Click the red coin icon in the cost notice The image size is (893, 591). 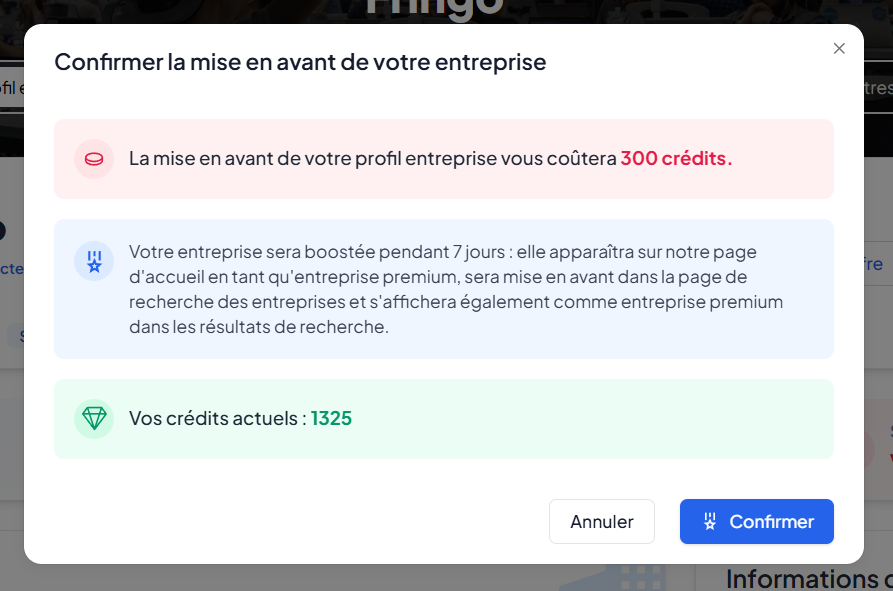point(94,159)
